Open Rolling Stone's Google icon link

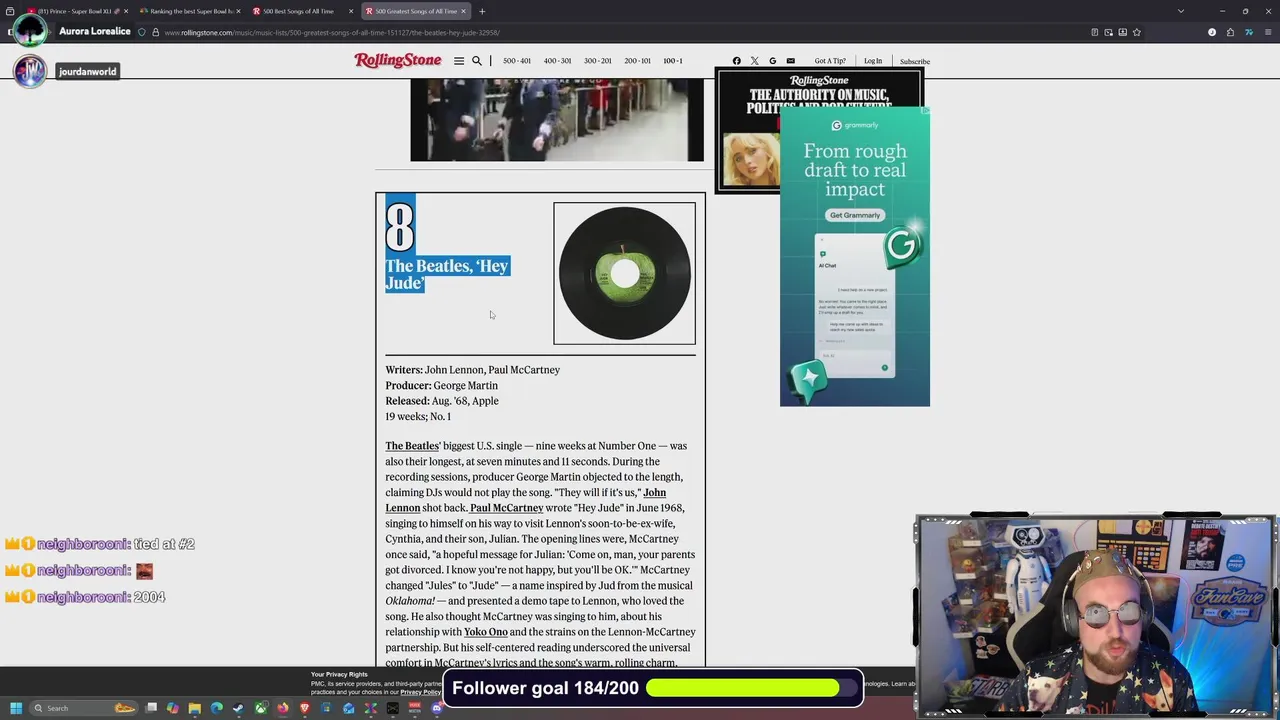772,61
